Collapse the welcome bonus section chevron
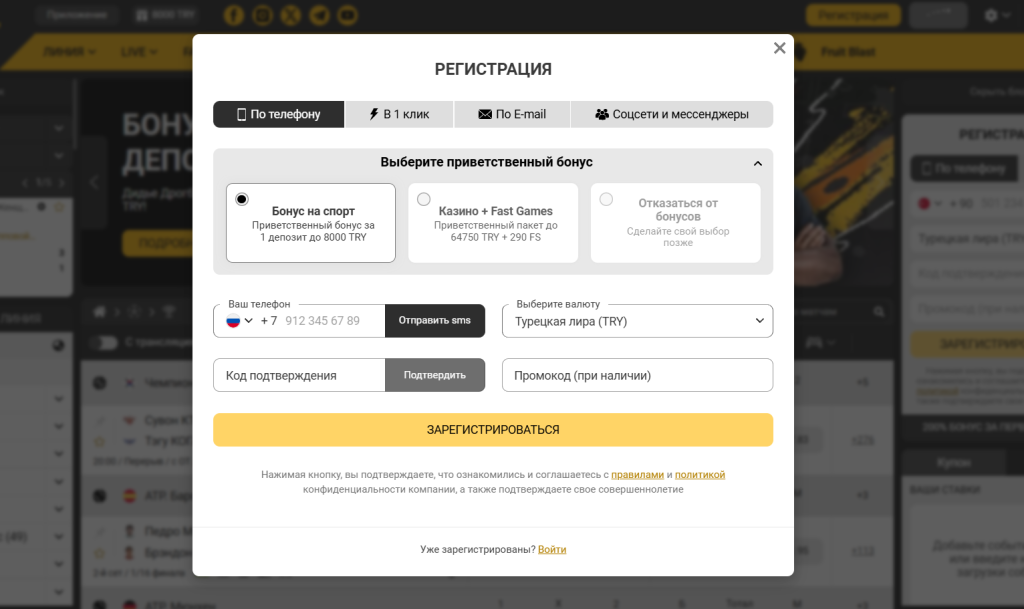The width and height of the screenshot is (1024, 609). coord(758,163)
